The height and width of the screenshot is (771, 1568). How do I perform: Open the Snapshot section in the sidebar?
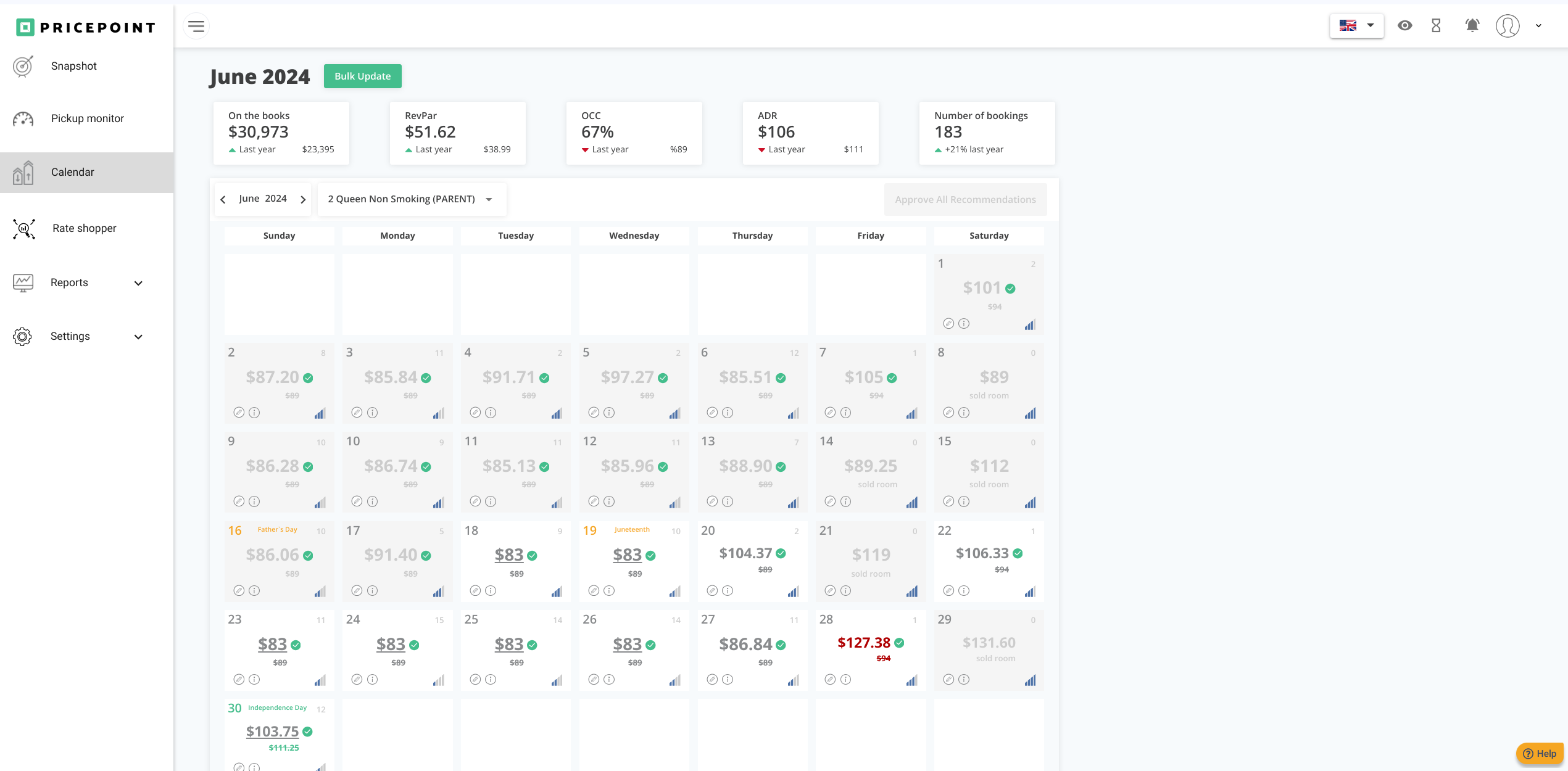click(x=73, y=66)
